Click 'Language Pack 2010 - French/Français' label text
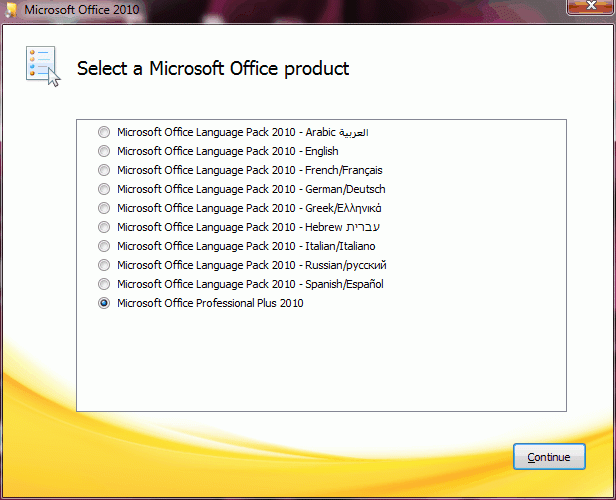616x500 pixels. click(x=250, y=170)
